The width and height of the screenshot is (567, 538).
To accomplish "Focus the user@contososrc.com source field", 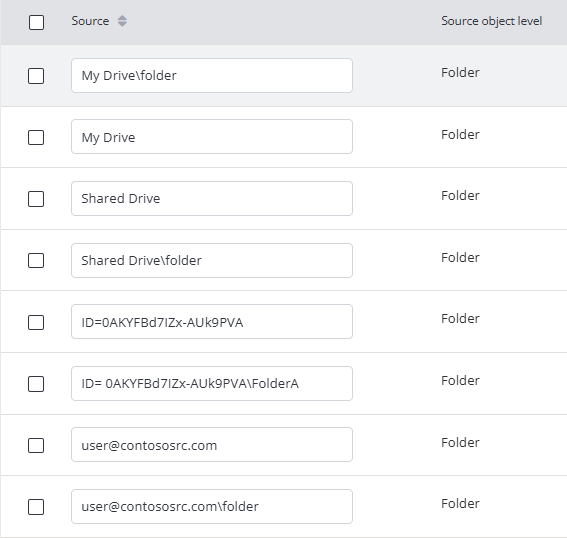I will (212, 445).
